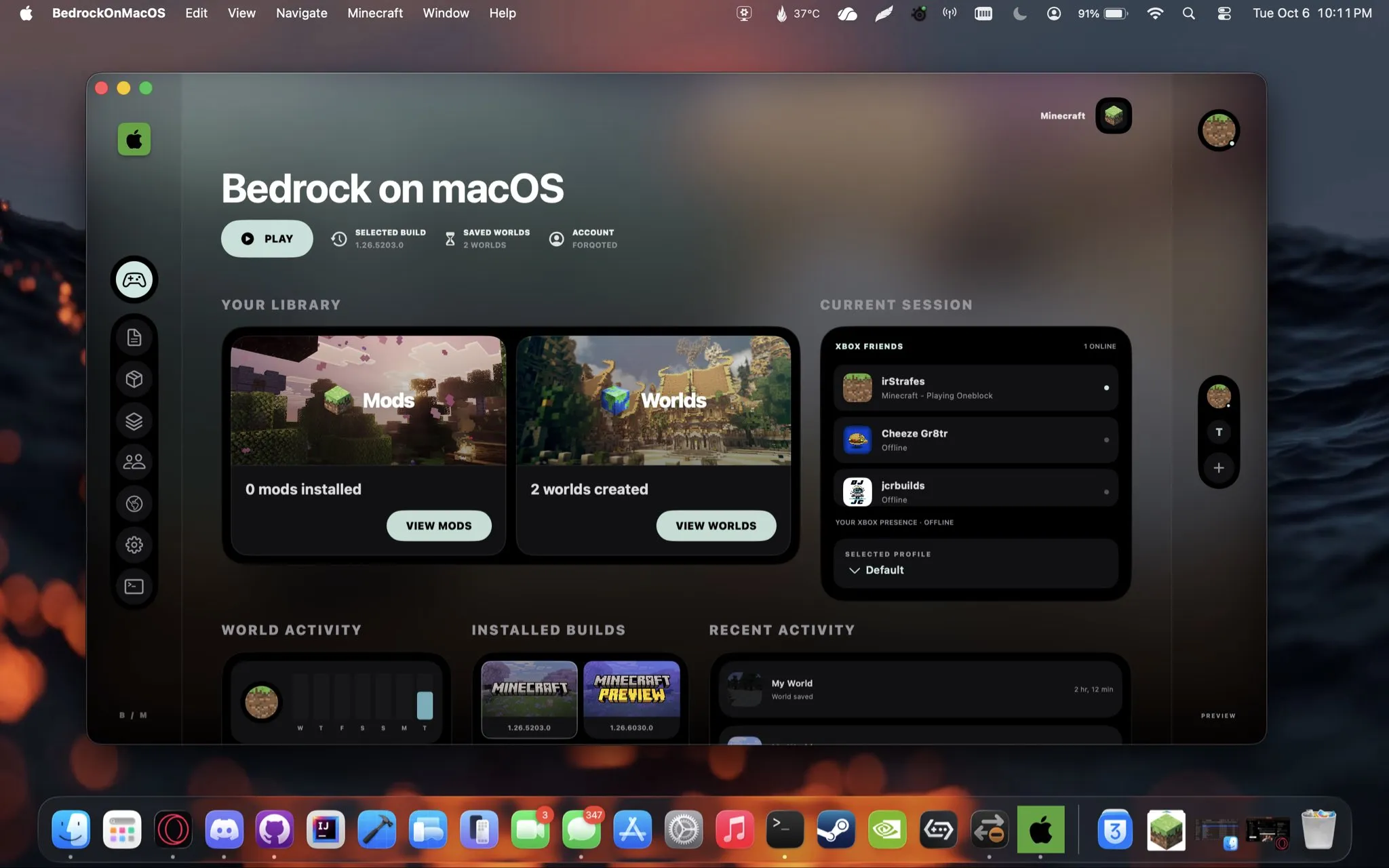Select the irStrafes friend row
The image size is (1389, 868).
point(975,388)
